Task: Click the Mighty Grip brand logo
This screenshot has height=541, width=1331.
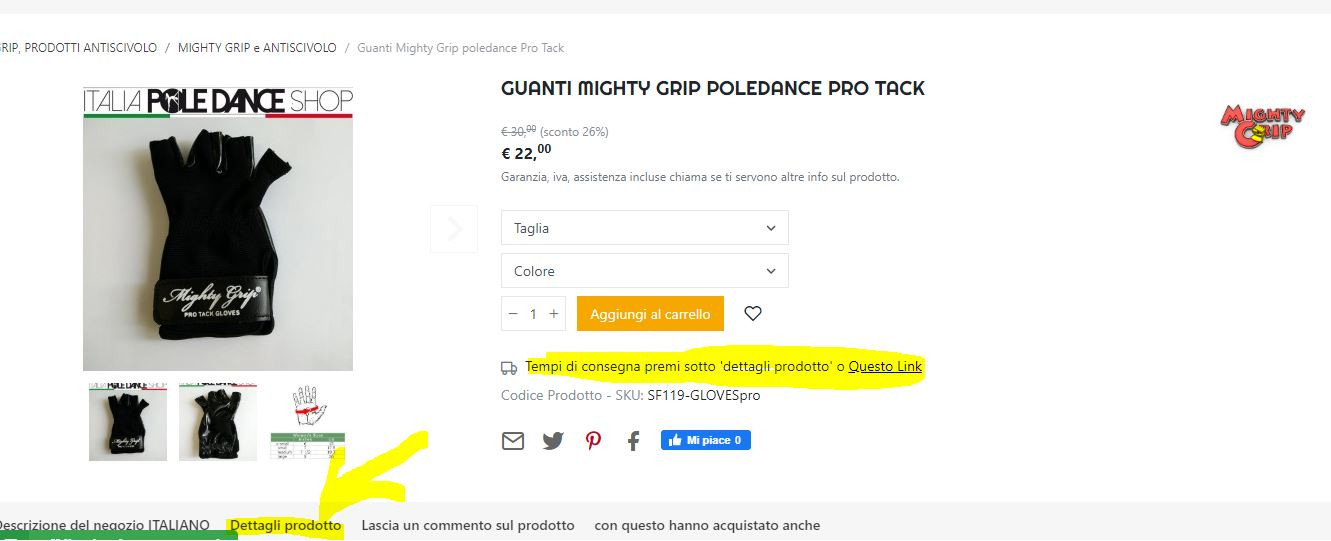Action: 1262,127
